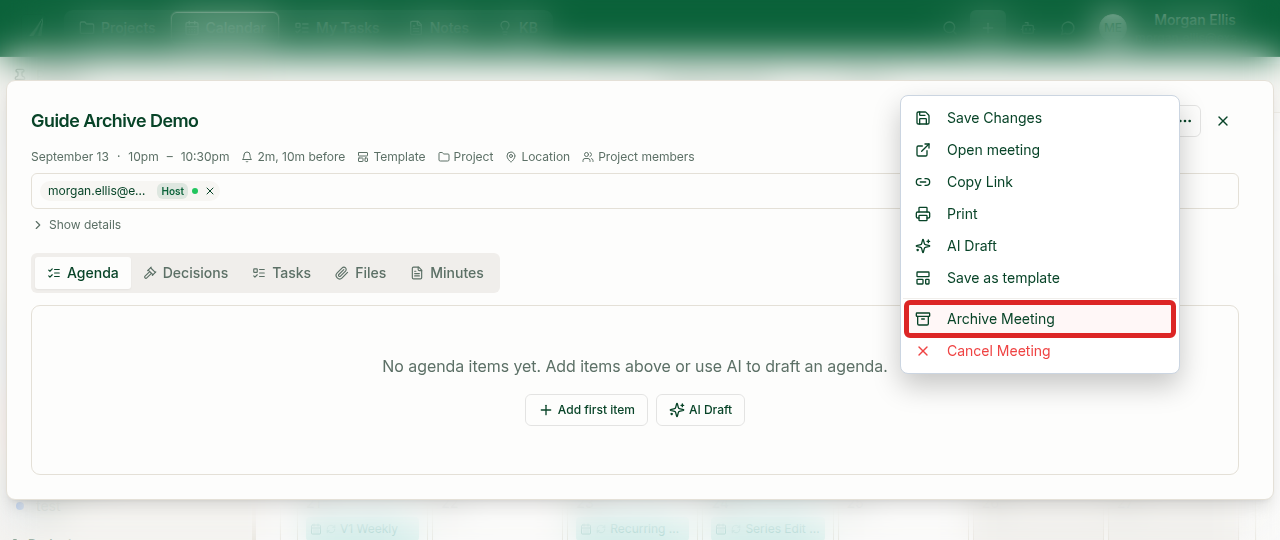This screenshot has width=1280, height=540.
Task: Edit reminder 2m, 10m before
Action: (x=293, y=157)
